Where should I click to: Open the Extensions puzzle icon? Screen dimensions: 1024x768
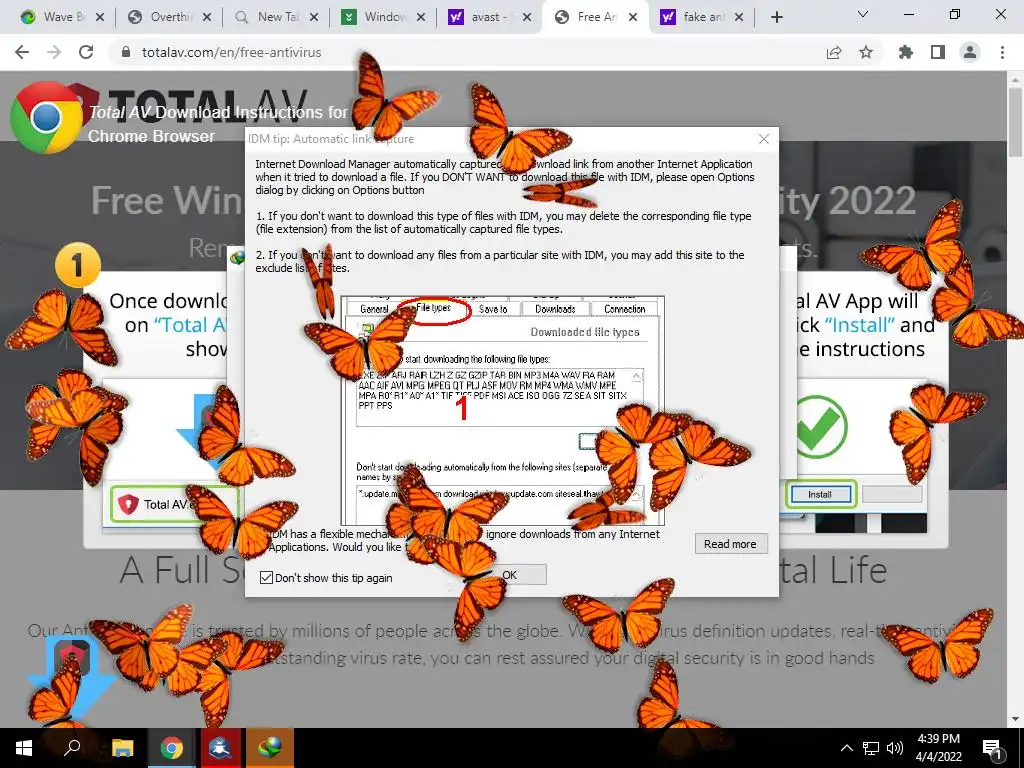906,52
